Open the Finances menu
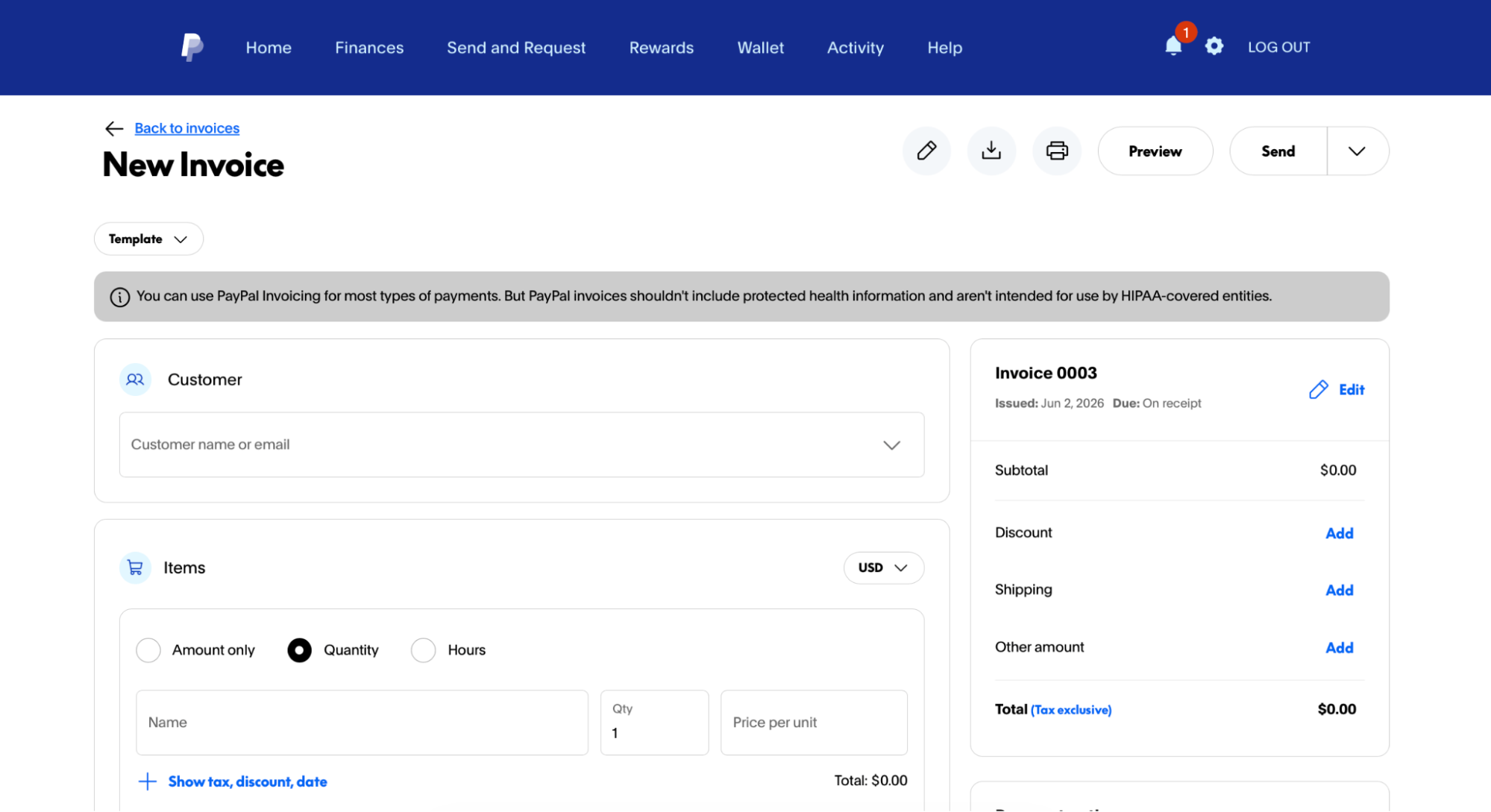This screenshot has width=1491, height=812. tap(369, 47)
